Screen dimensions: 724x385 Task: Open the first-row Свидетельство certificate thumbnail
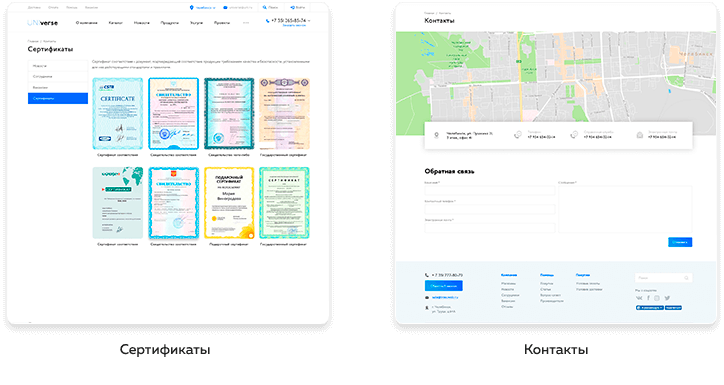click(x=174, y=114)
